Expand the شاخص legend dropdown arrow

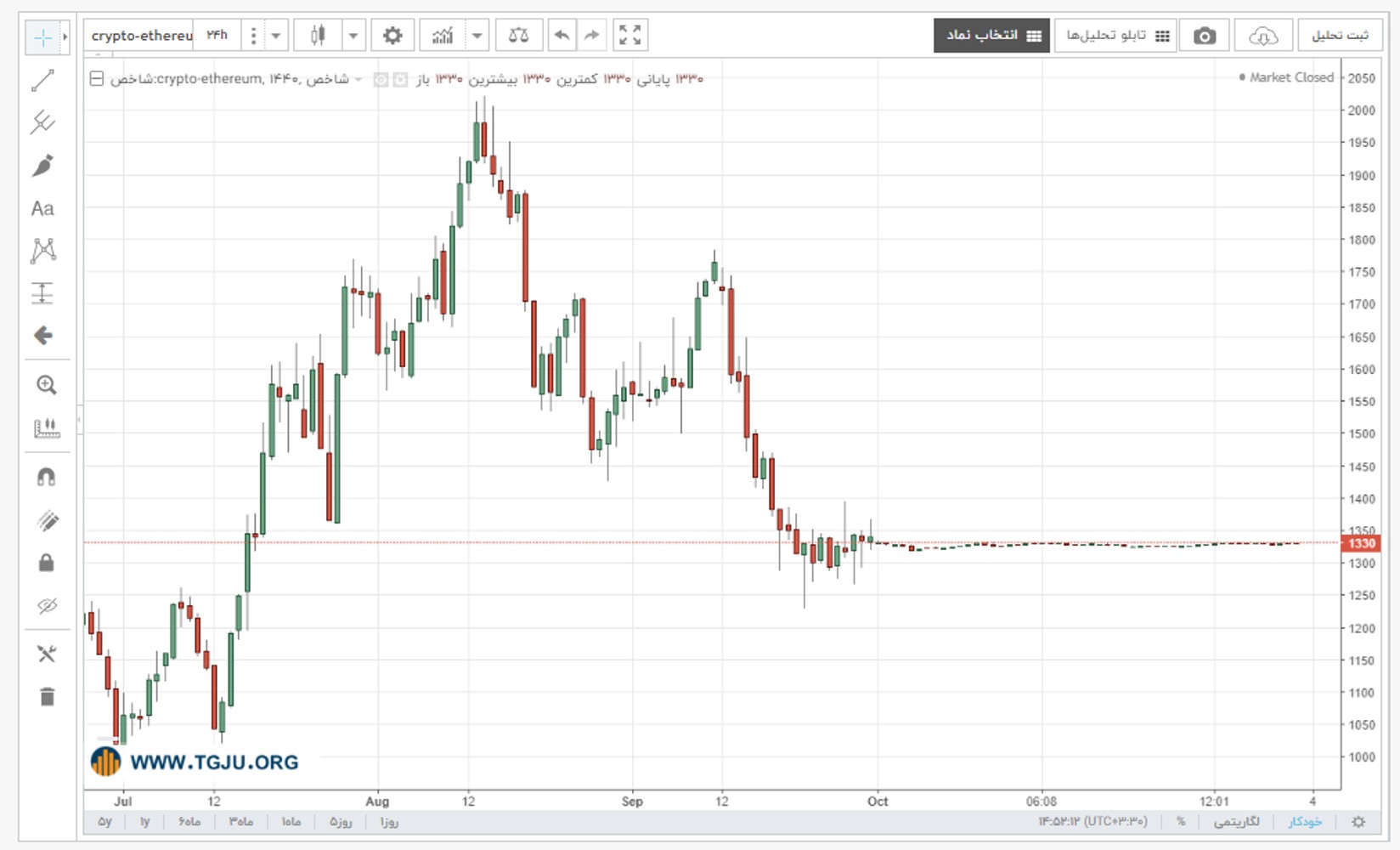point(358,79)
